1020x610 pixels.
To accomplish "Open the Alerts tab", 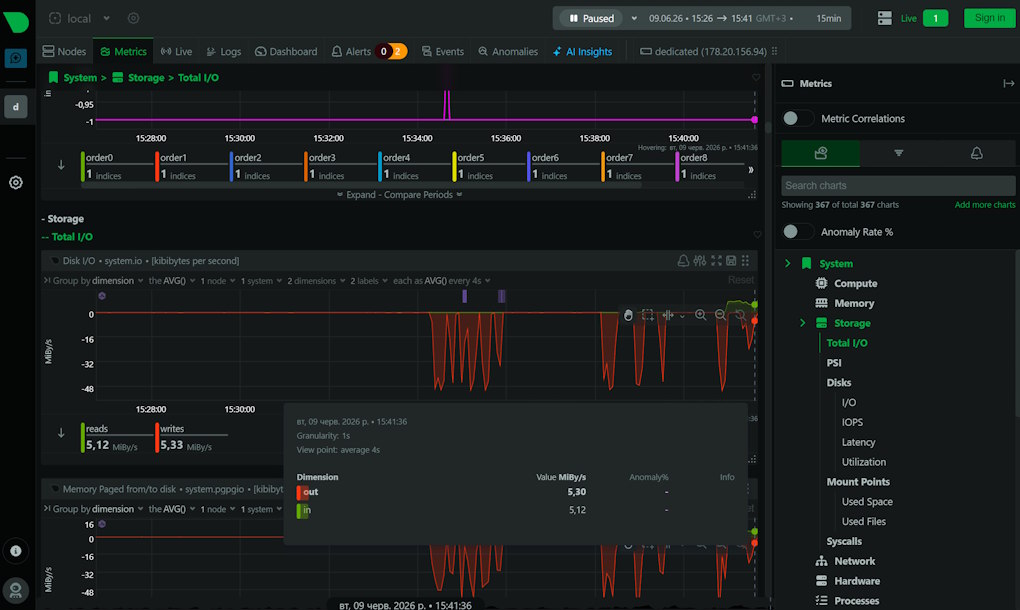I will pyautogui.click(x=368, y=51).
